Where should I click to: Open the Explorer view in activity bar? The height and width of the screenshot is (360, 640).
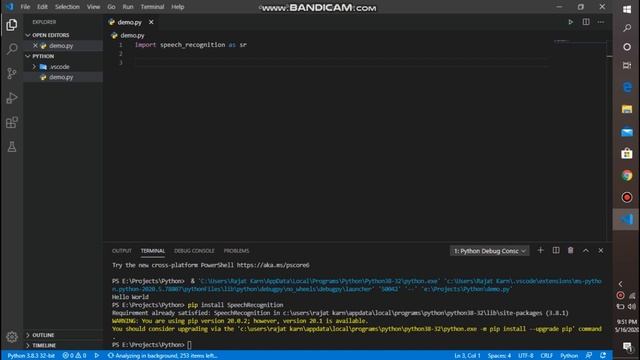(11, 25)
